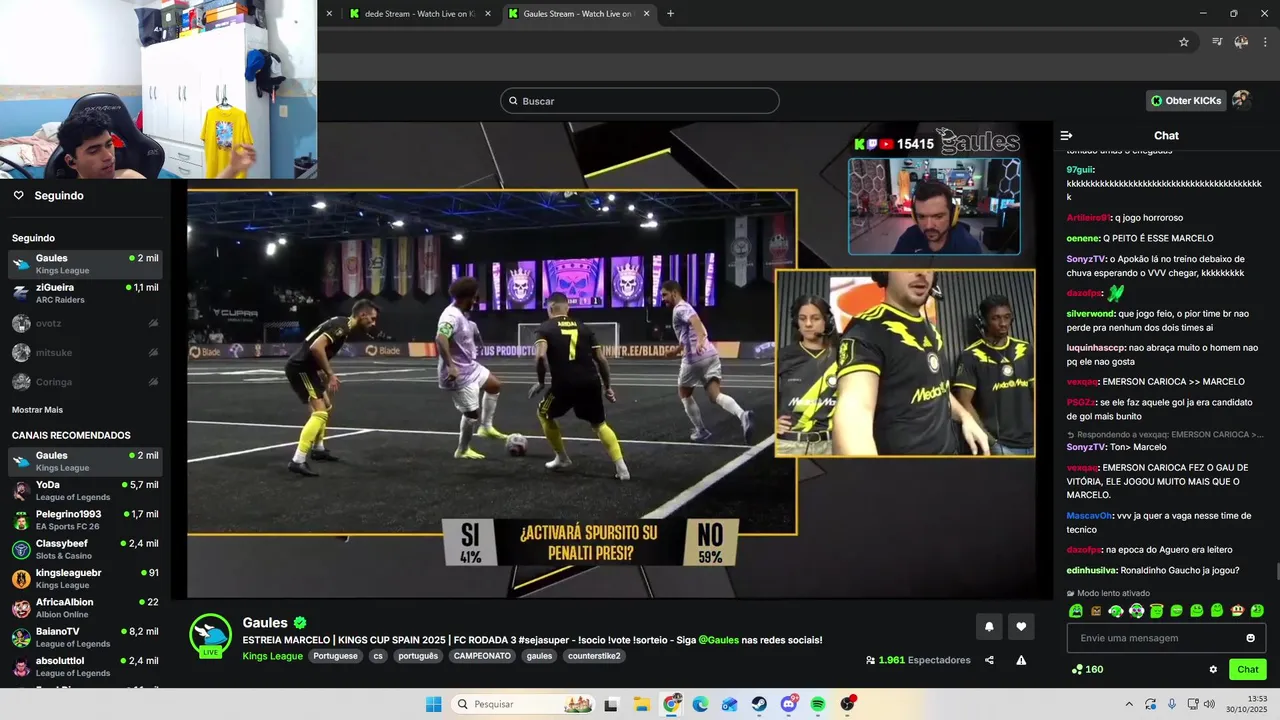Focus the Envie uma mensagem field
The width and height of the screenshot is (1280, 720).
[x=1166, y=638]
